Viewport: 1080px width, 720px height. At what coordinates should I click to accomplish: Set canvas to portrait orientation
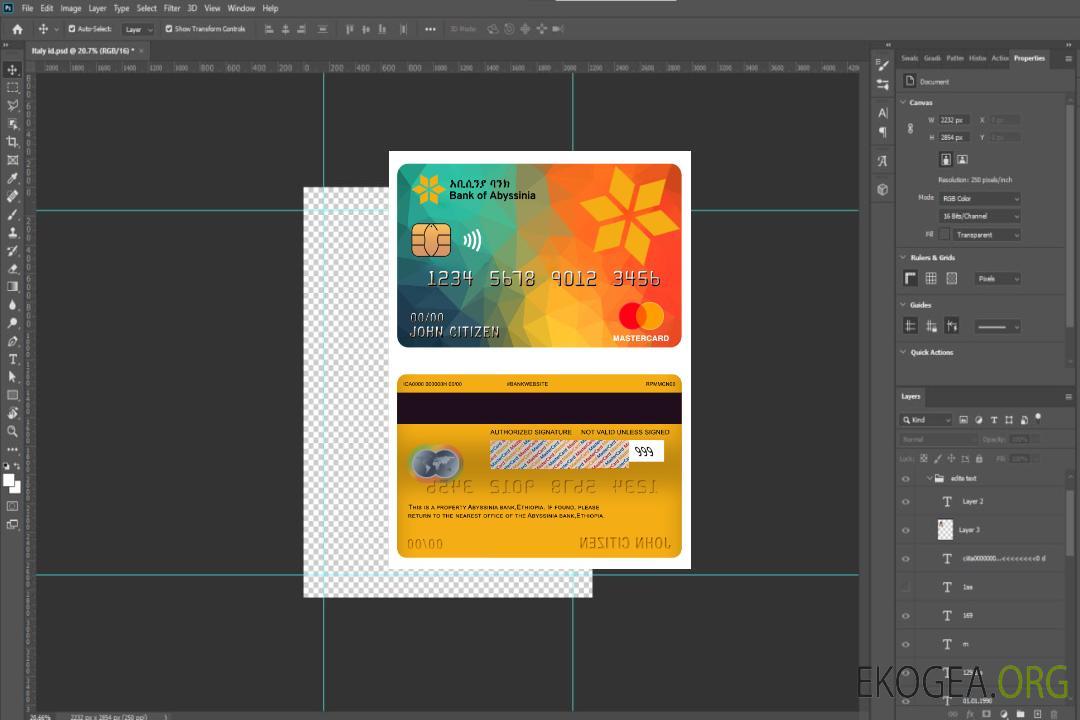point(946,159)
